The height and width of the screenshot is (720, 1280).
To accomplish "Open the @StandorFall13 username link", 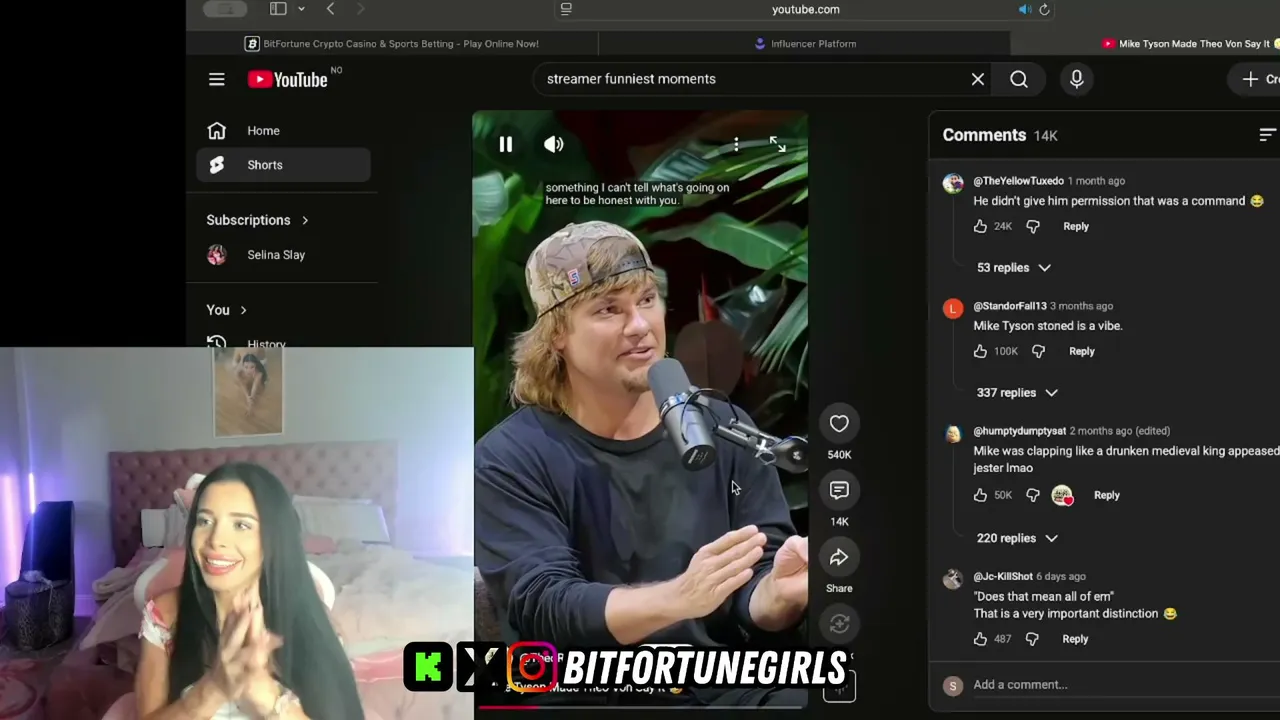I will [1010, 306].
